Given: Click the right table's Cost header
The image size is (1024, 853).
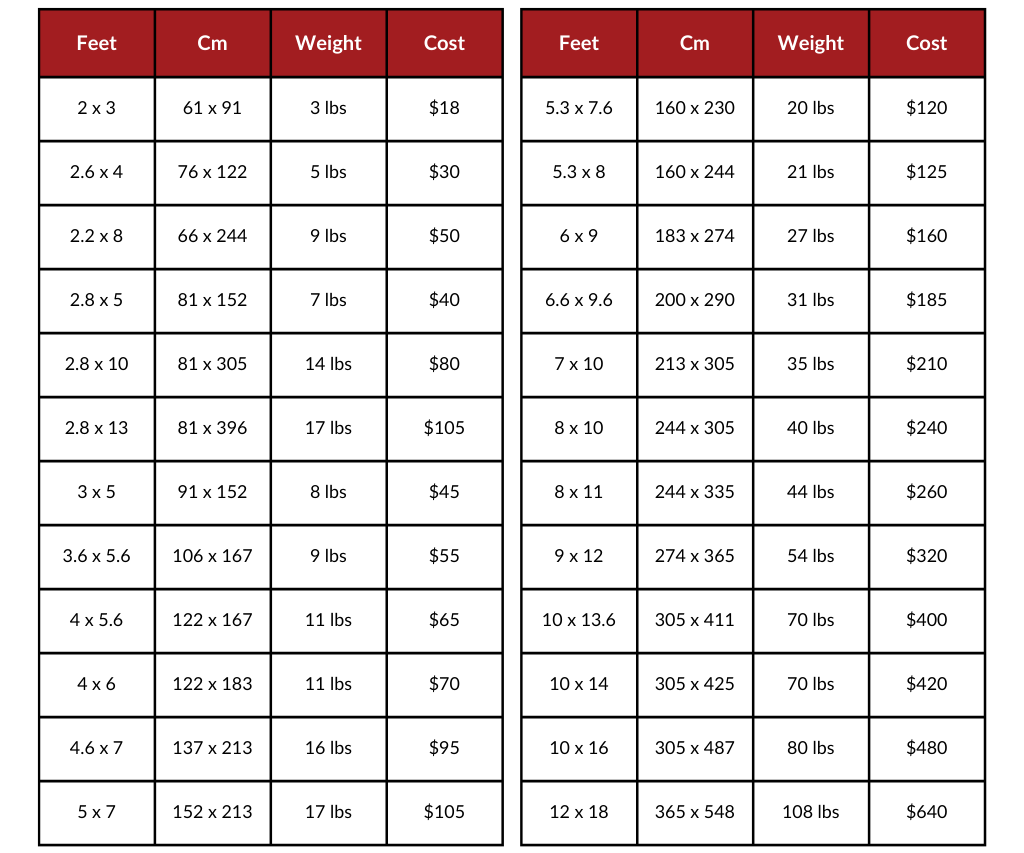Looking at the screenshot, I should [926, 43].
